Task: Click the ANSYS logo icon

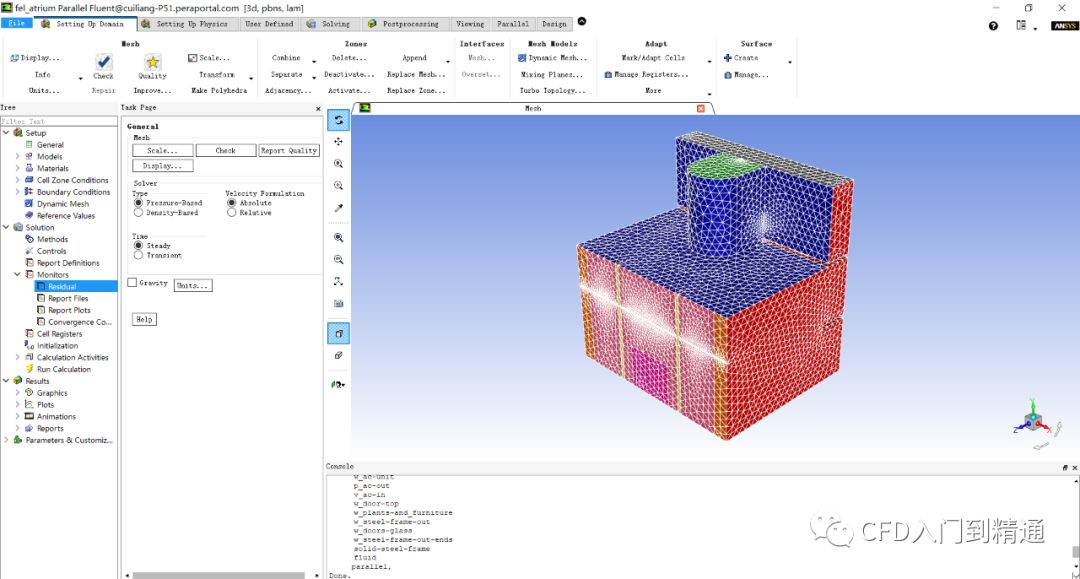Action: (x=1064, y=25)
